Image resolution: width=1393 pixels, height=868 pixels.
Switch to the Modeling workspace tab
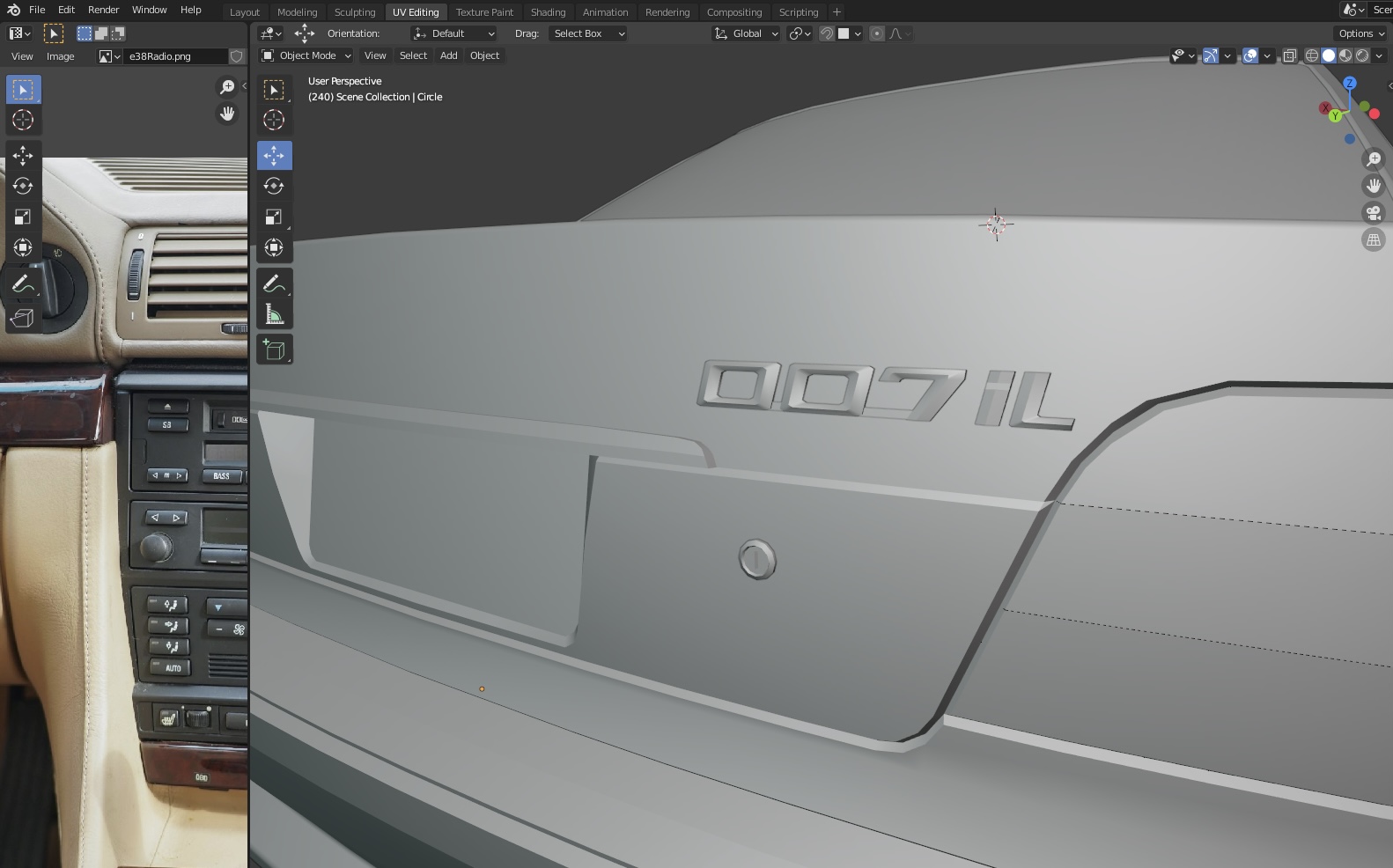click(x=297, y=12)
